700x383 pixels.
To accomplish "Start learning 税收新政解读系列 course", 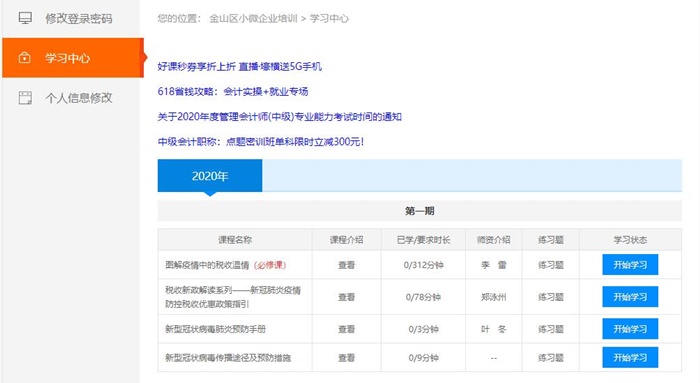I will (x=630, y=297).
